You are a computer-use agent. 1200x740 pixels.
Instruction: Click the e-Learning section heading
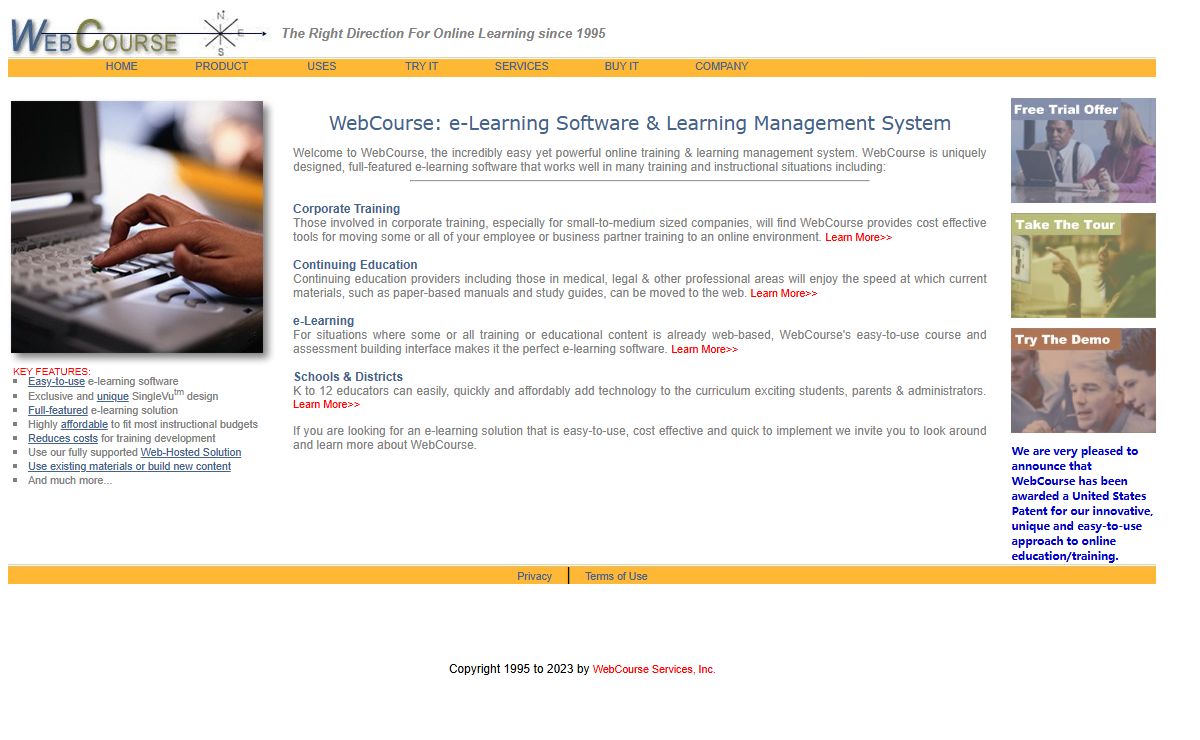(323, 321)
